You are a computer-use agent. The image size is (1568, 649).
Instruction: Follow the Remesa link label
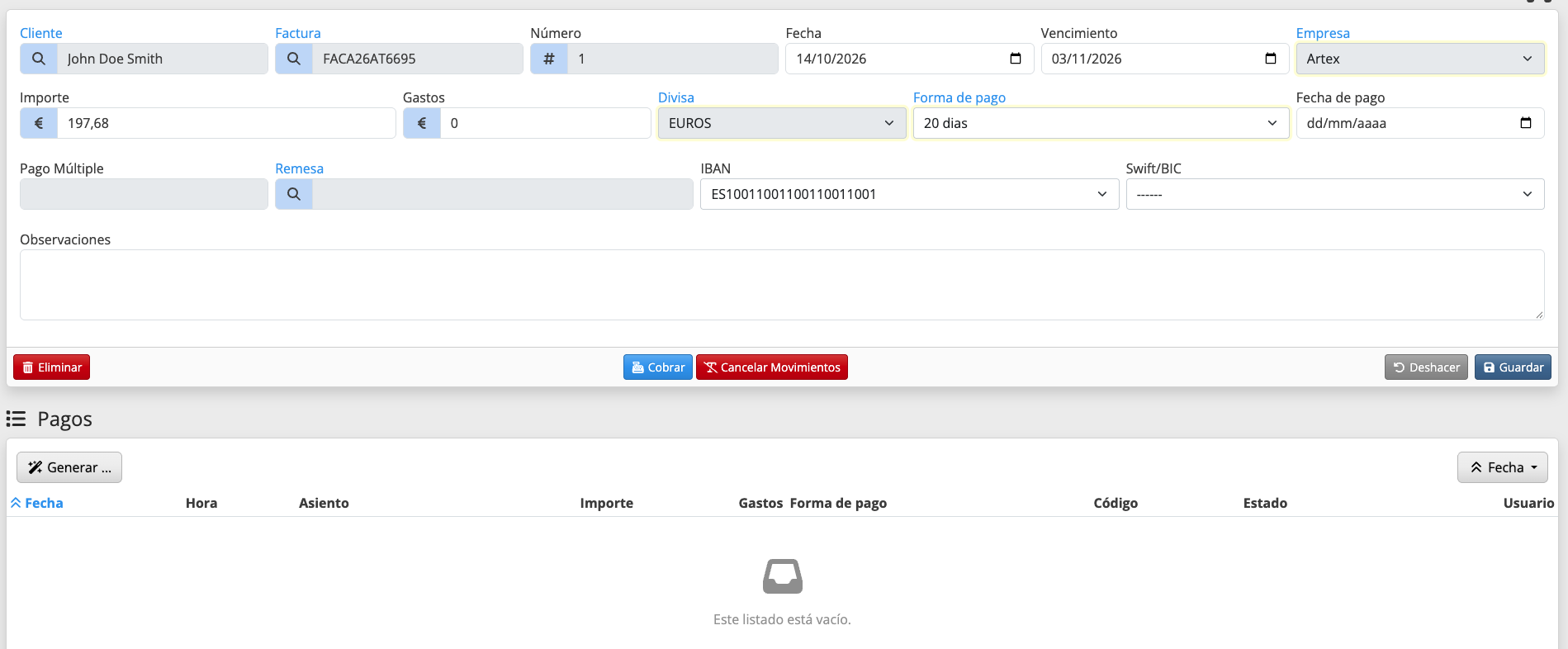pyautogui.click(x=299, y=168)
